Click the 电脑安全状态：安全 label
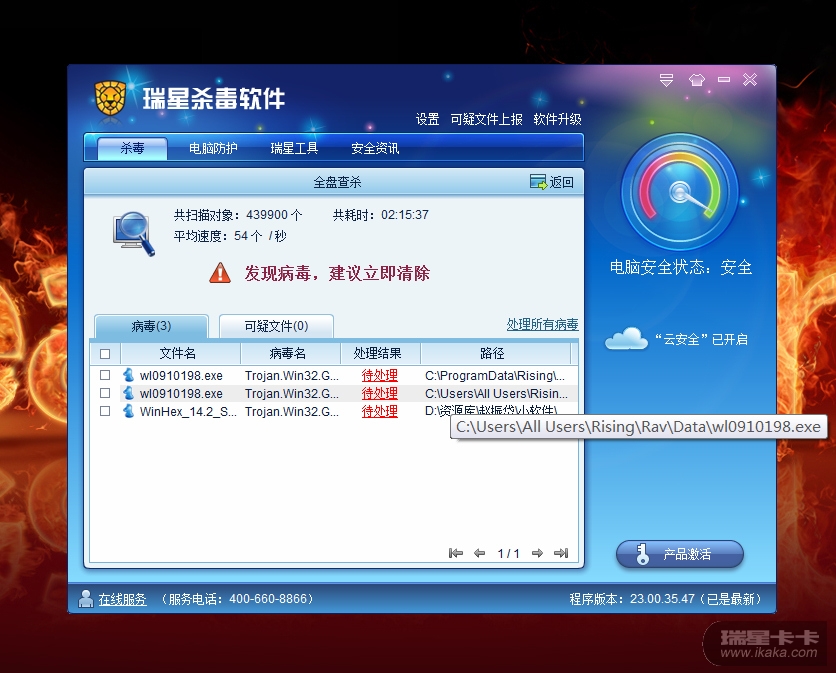 click(681, 267)
